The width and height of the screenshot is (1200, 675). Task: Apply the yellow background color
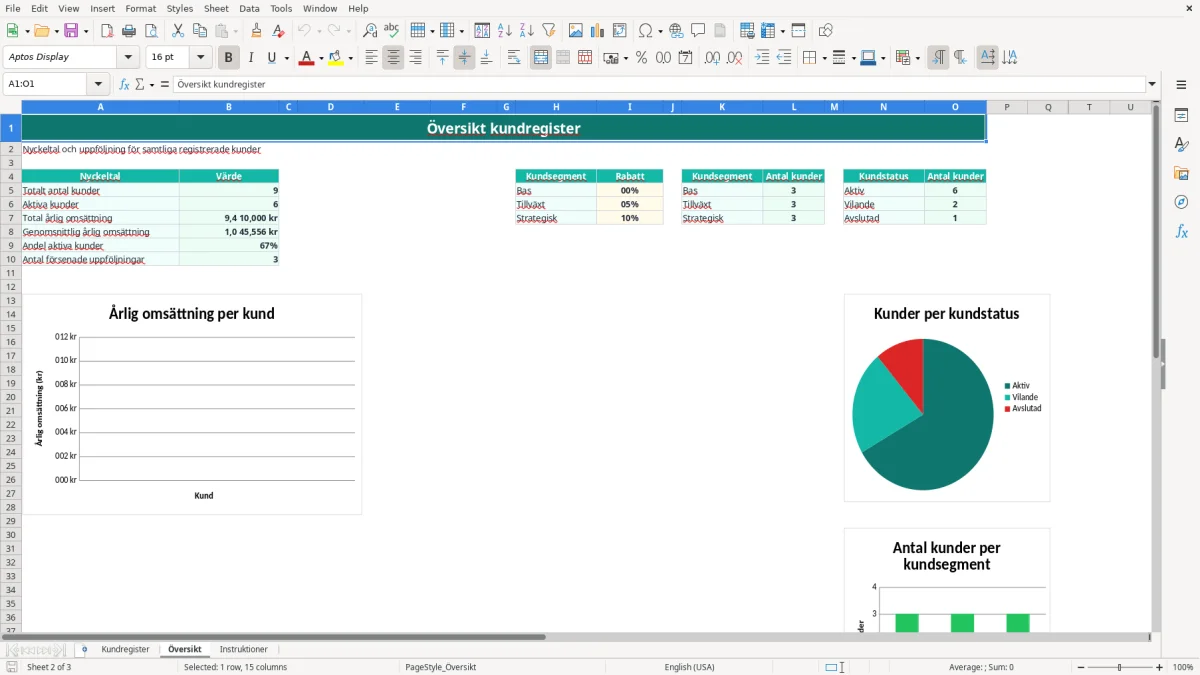(335, 58)
